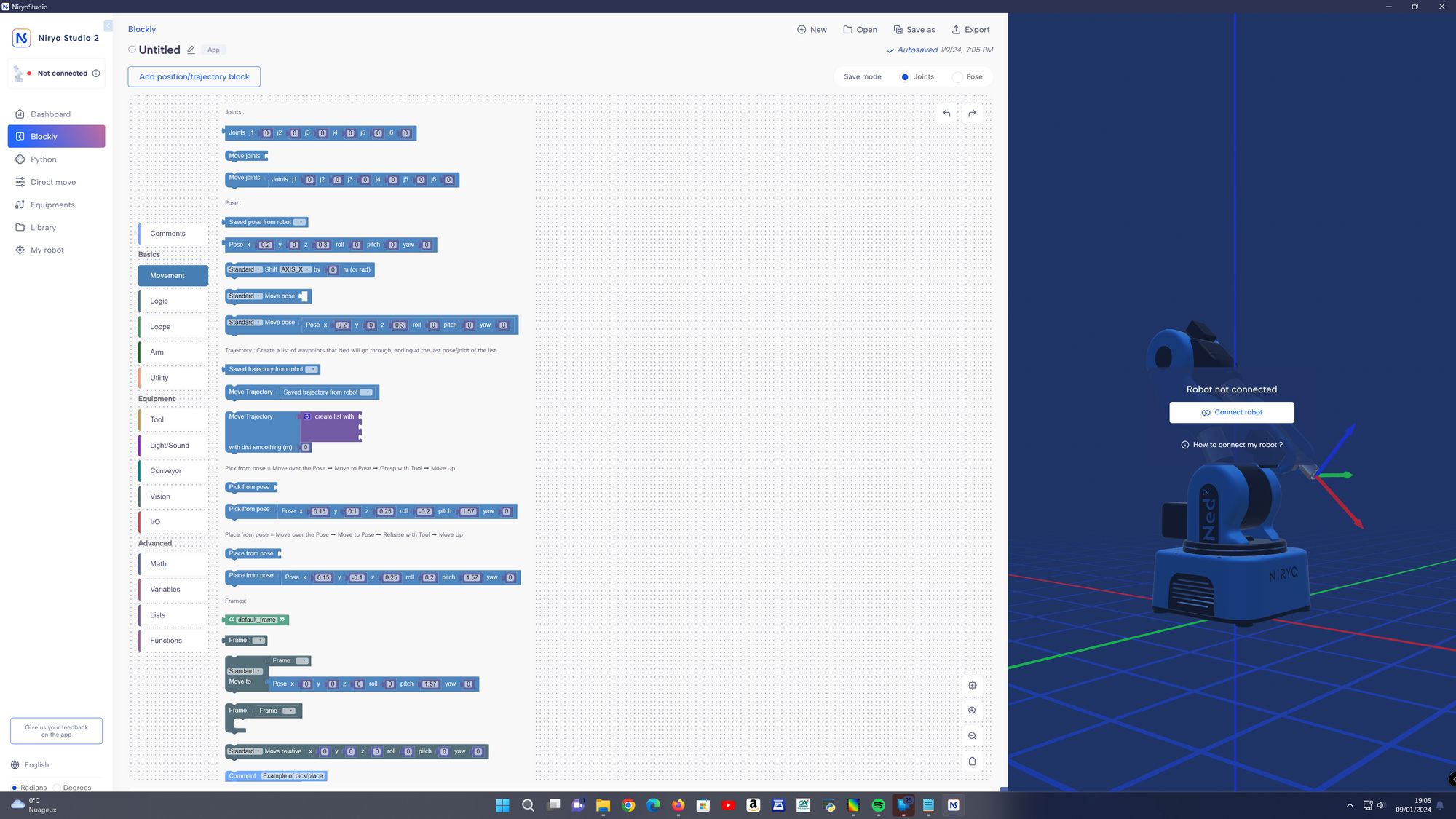The width and height of the screenshot is (1456, 819).
Task: Open Standard dropdown on the Move to block
Action: point(245,671)
